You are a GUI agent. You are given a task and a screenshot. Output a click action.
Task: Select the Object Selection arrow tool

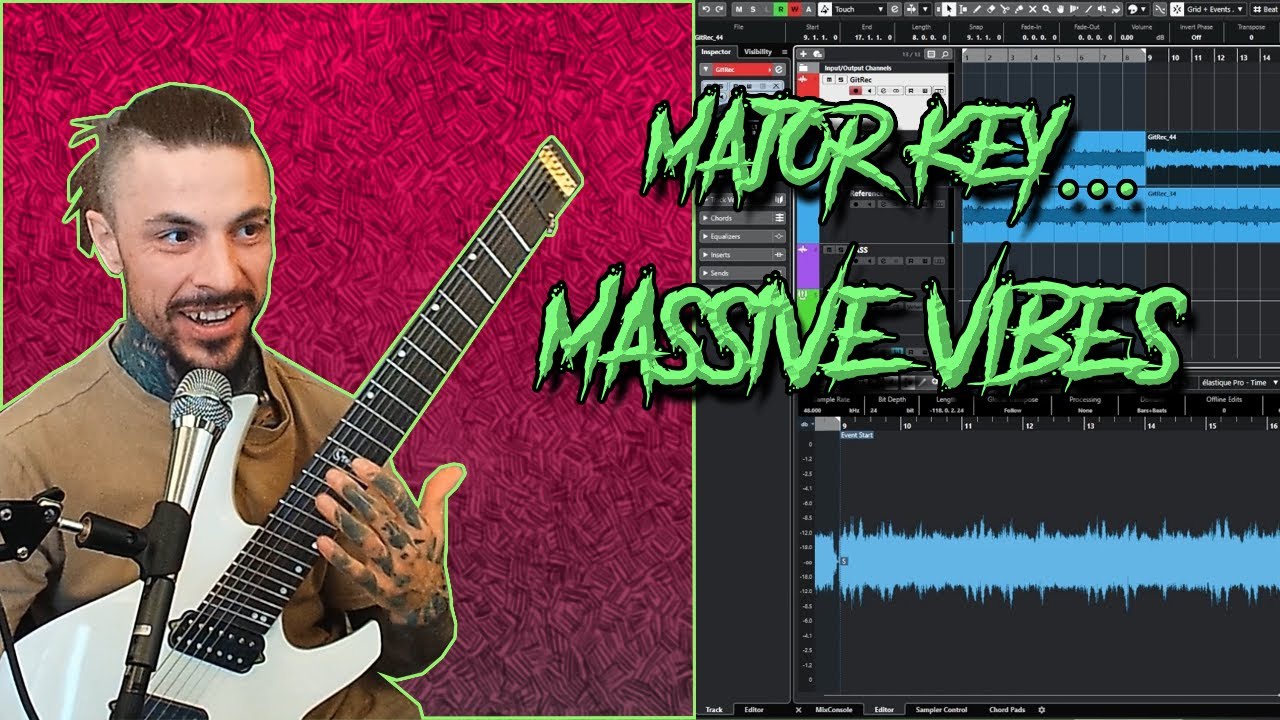tap(949, 9)
